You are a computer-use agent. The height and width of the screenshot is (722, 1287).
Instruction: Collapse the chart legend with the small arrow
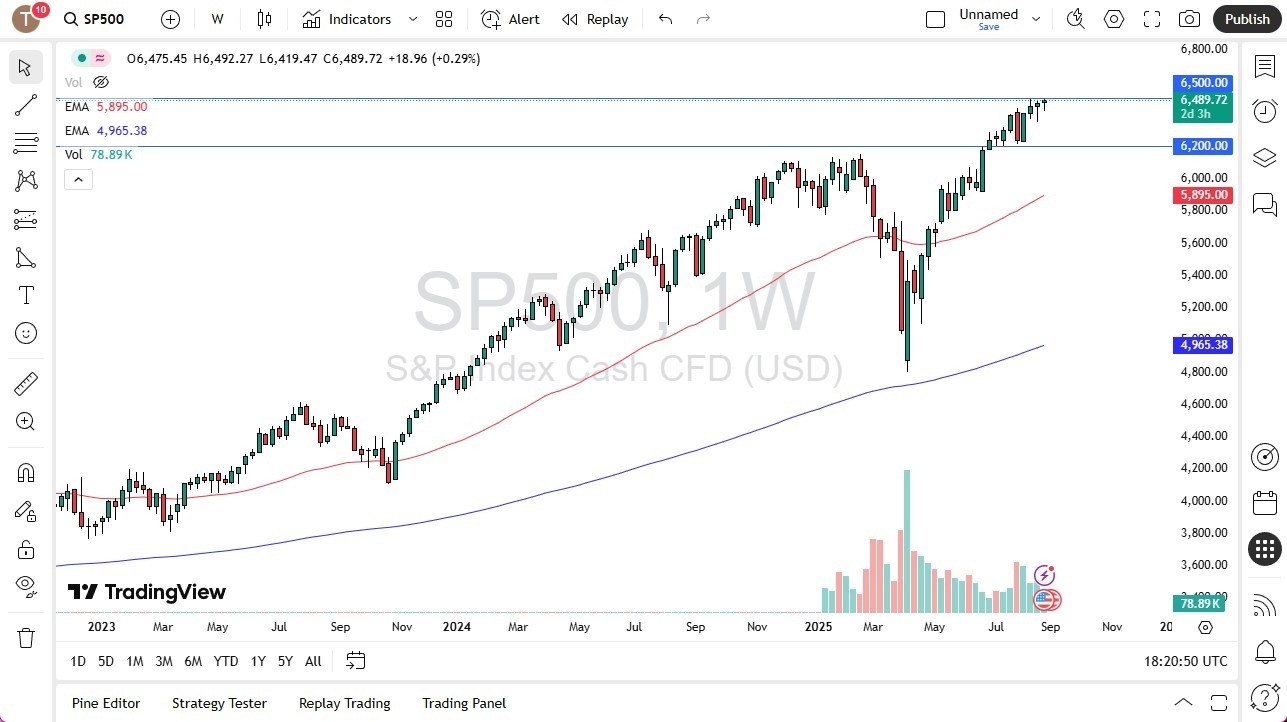(78, 179)
